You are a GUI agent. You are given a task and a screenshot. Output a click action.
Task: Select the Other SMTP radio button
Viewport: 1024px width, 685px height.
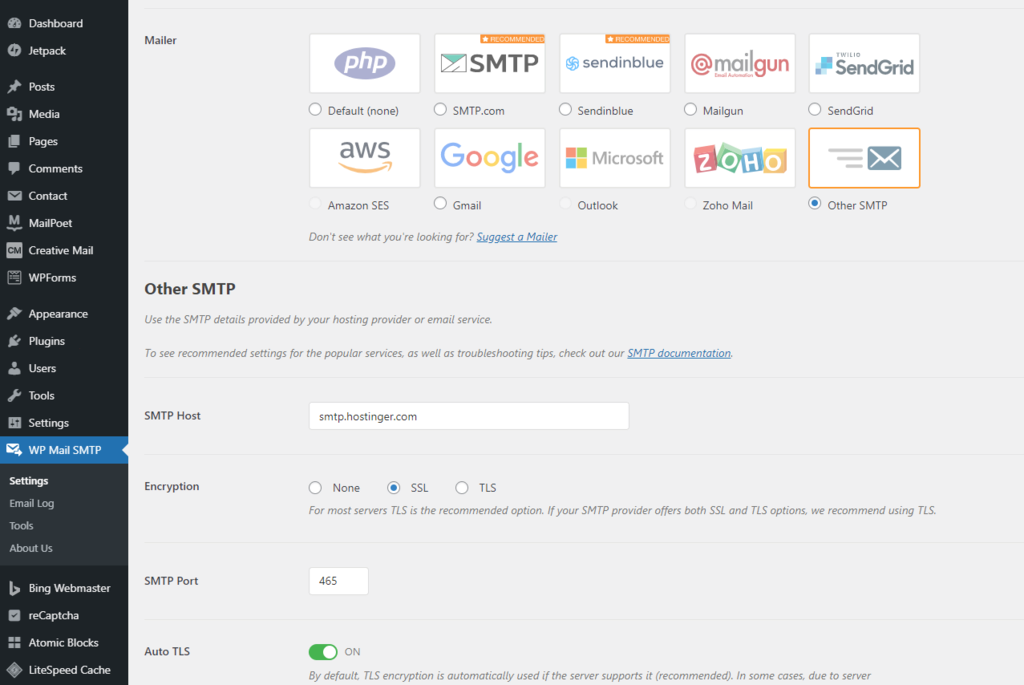(814, 204)
